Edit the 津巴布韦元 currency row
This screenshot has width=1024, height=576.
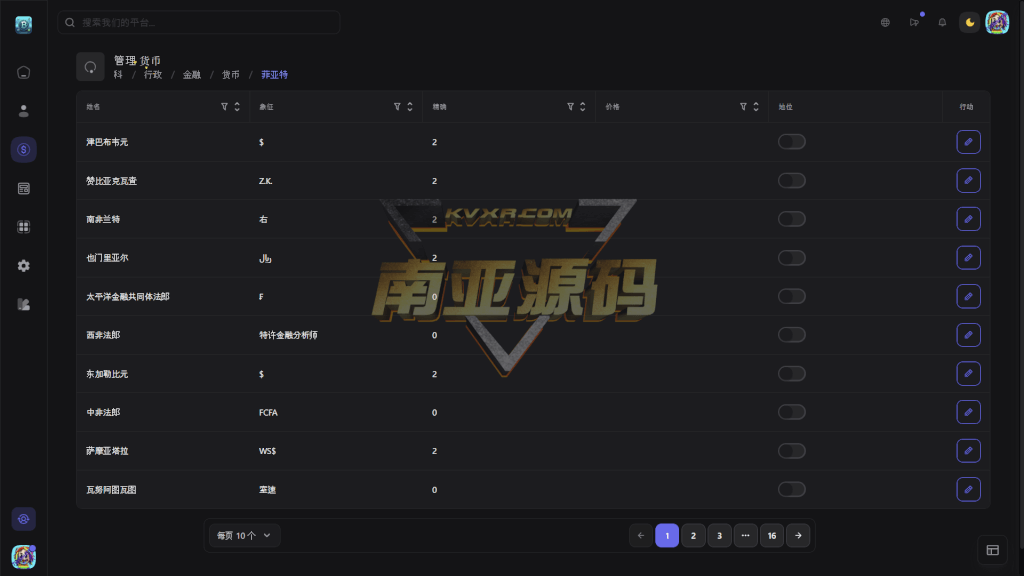(968, 142)
